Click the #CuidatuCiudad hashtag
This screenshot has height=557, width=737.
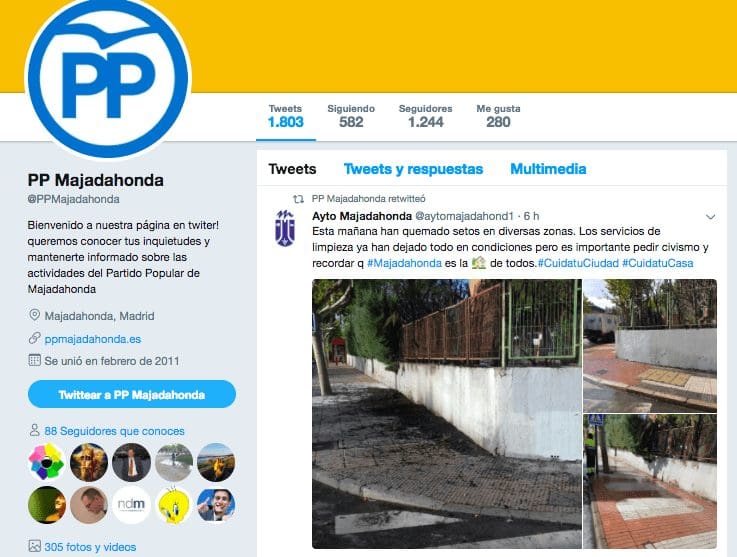click(x=578, y=263)
